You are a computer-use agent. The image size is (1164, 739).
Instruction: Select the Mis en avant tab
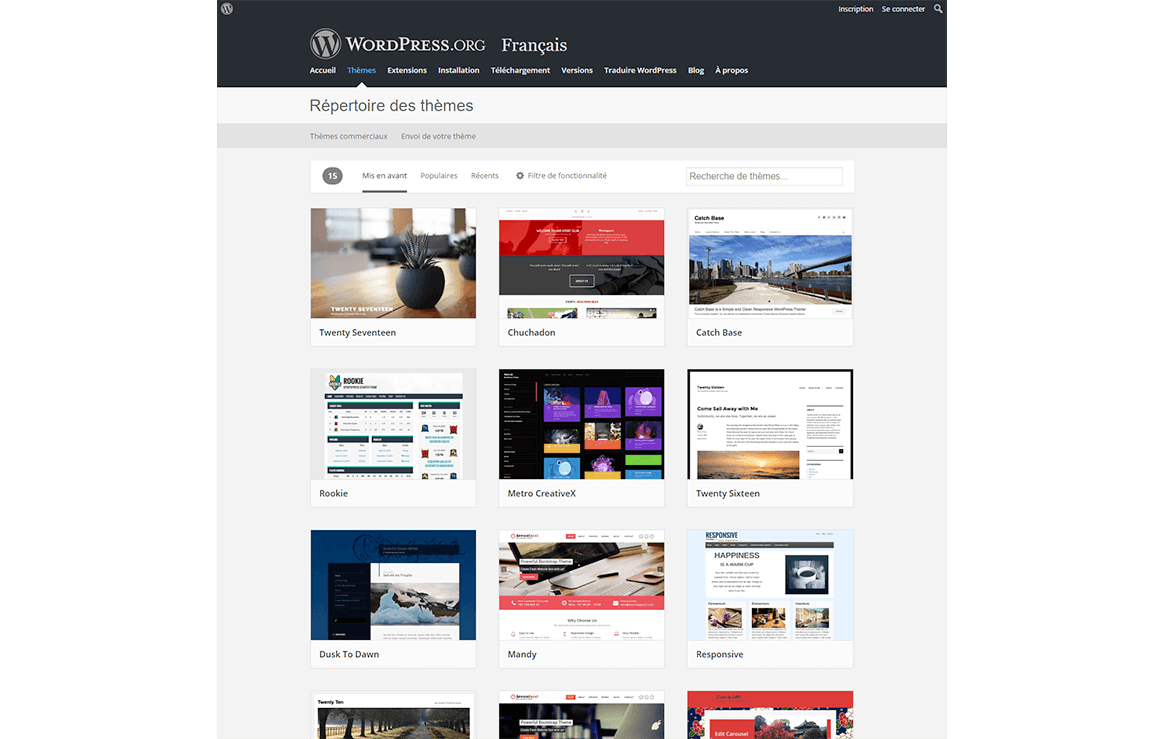coord(385,176)
